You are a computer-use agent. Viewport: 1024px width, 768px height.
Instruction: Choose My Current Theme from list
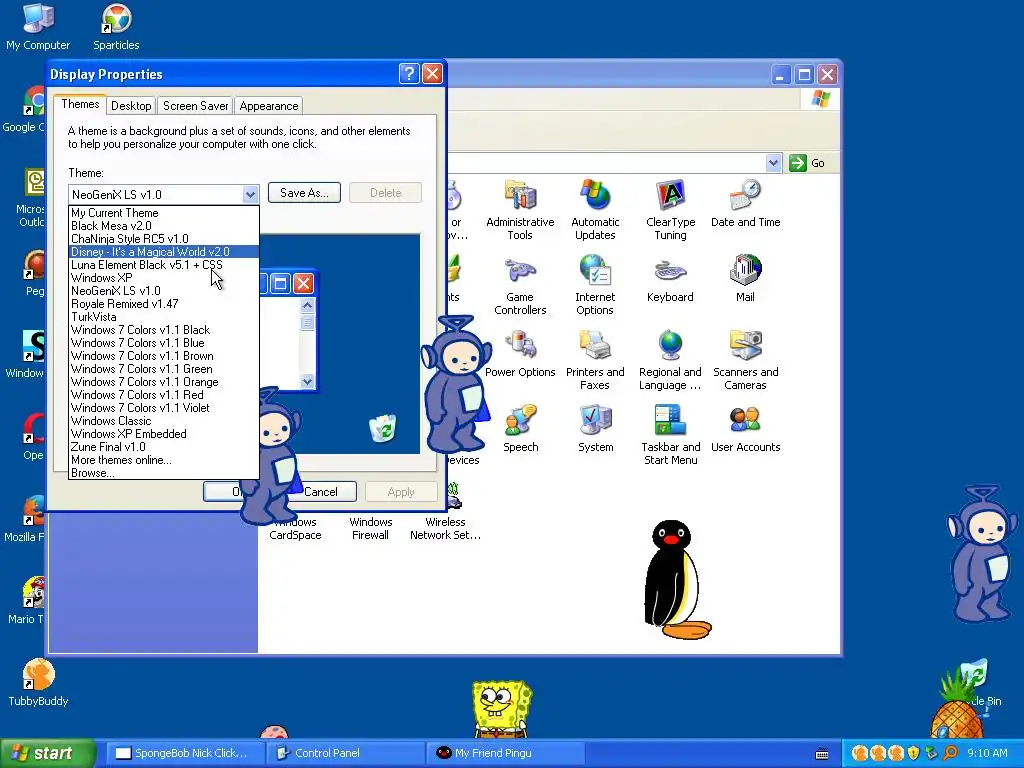tap(163, 213)
